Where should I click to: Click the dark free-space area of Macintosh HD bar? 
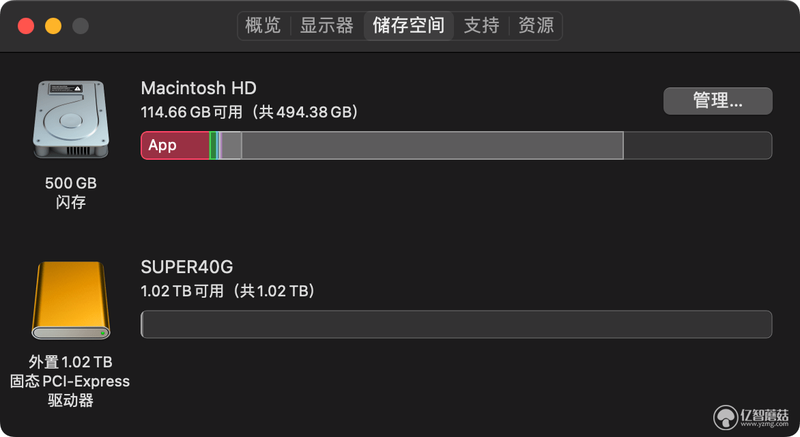click(x=697, y=145)
